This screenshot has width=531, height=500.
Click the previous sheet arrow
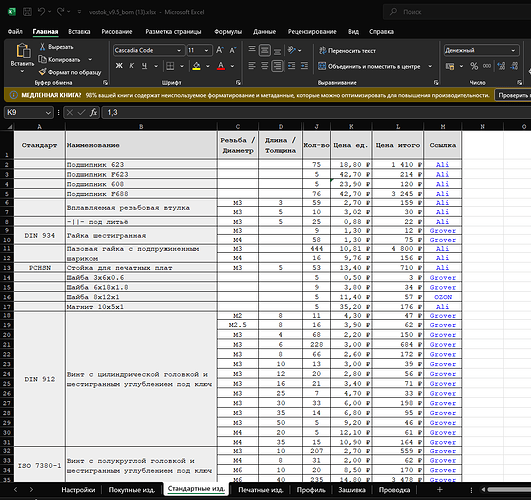coord(16,489)
